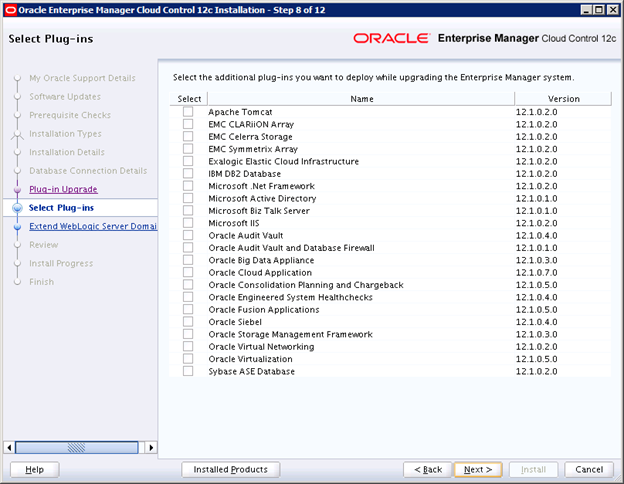Viewport: 624px width, 484px height.
Task: Proceed with the Next button
Action: pos(478,470)
